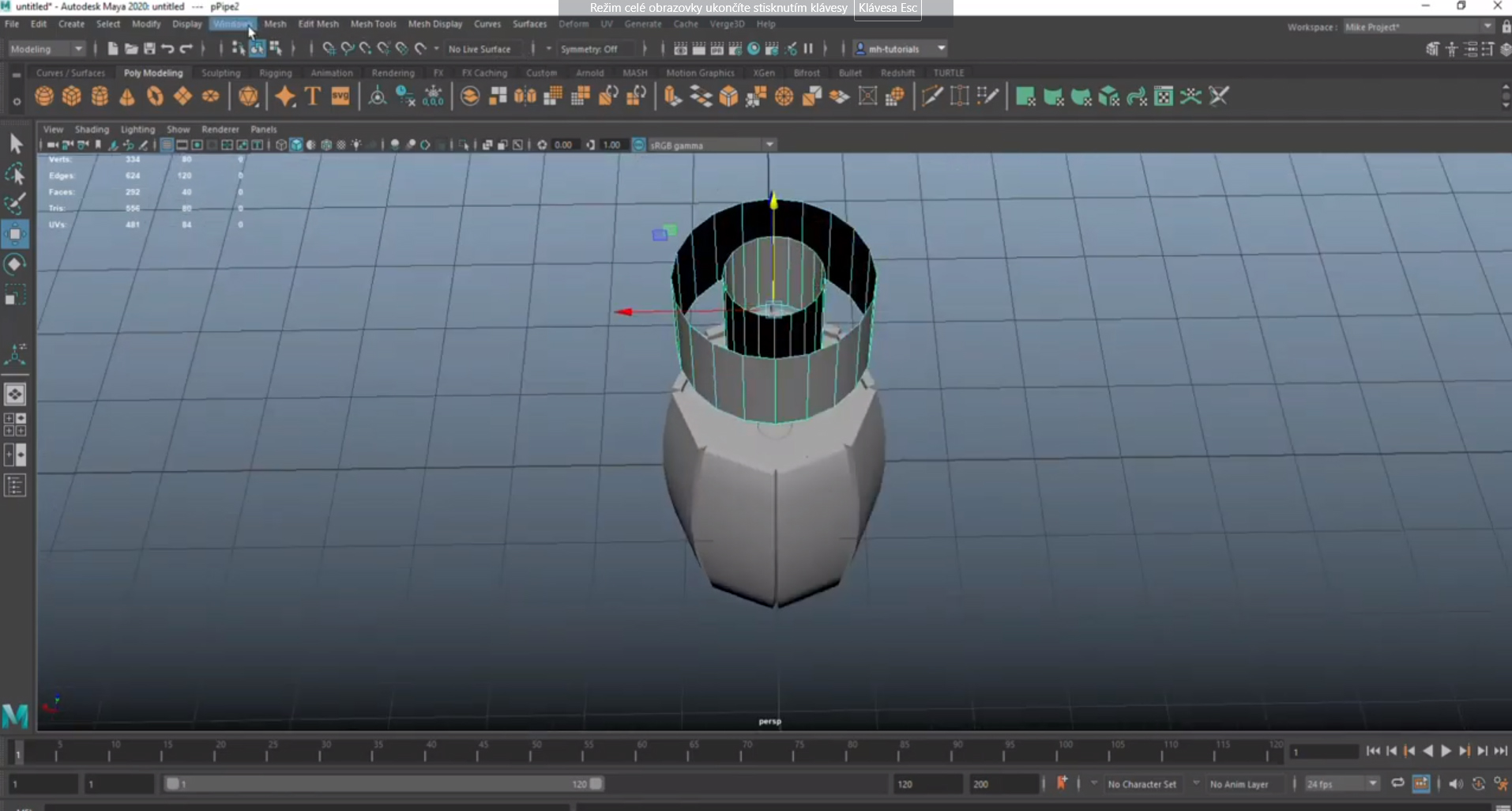Select the arrow Select tool
Screen dimensions: 1512x811
(x=15, y=144)
